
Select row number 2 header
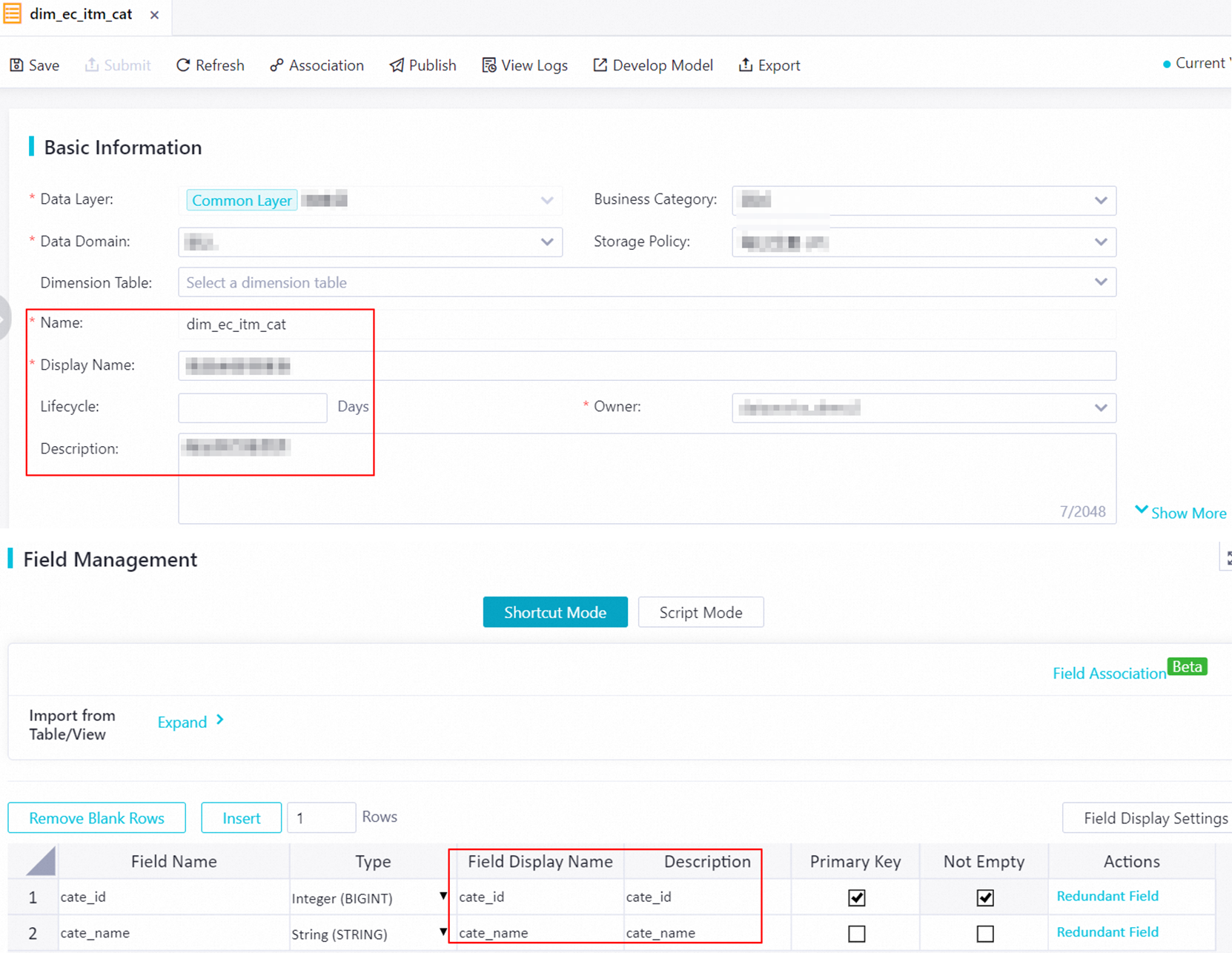pos(33,933)
